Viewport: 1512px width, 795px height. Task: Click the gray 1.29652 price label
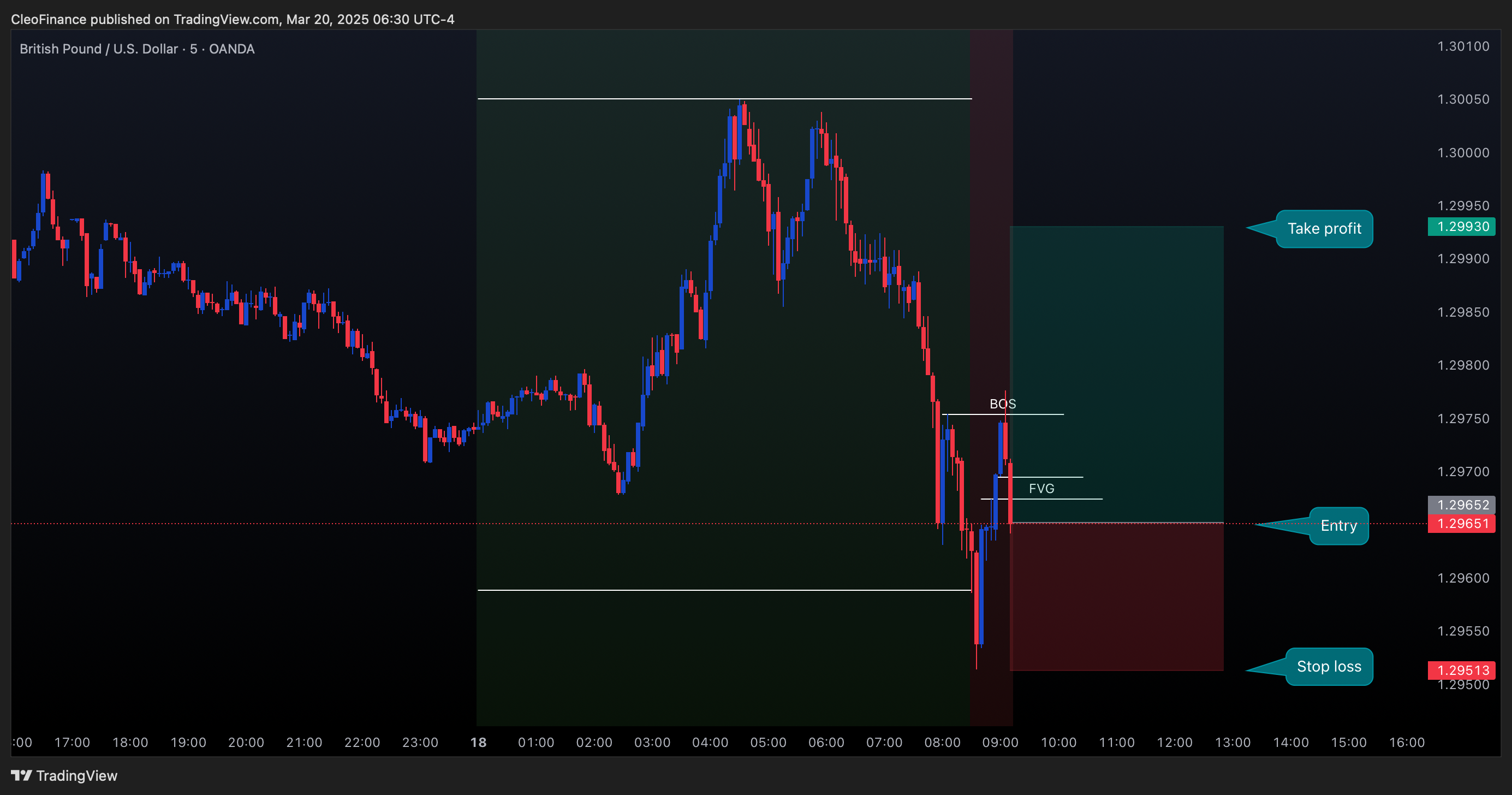point(1462,505)
